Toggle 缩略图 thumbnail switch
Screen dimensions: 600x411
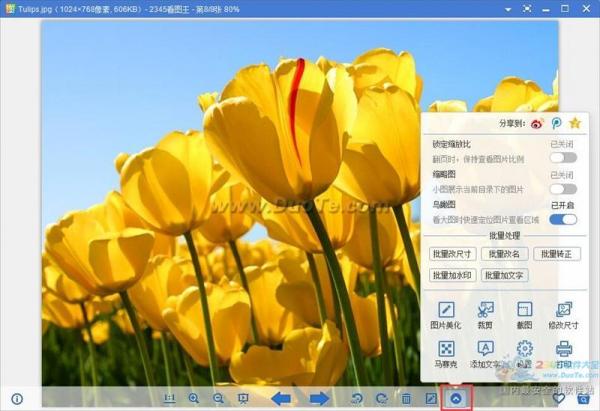(563, 189)
